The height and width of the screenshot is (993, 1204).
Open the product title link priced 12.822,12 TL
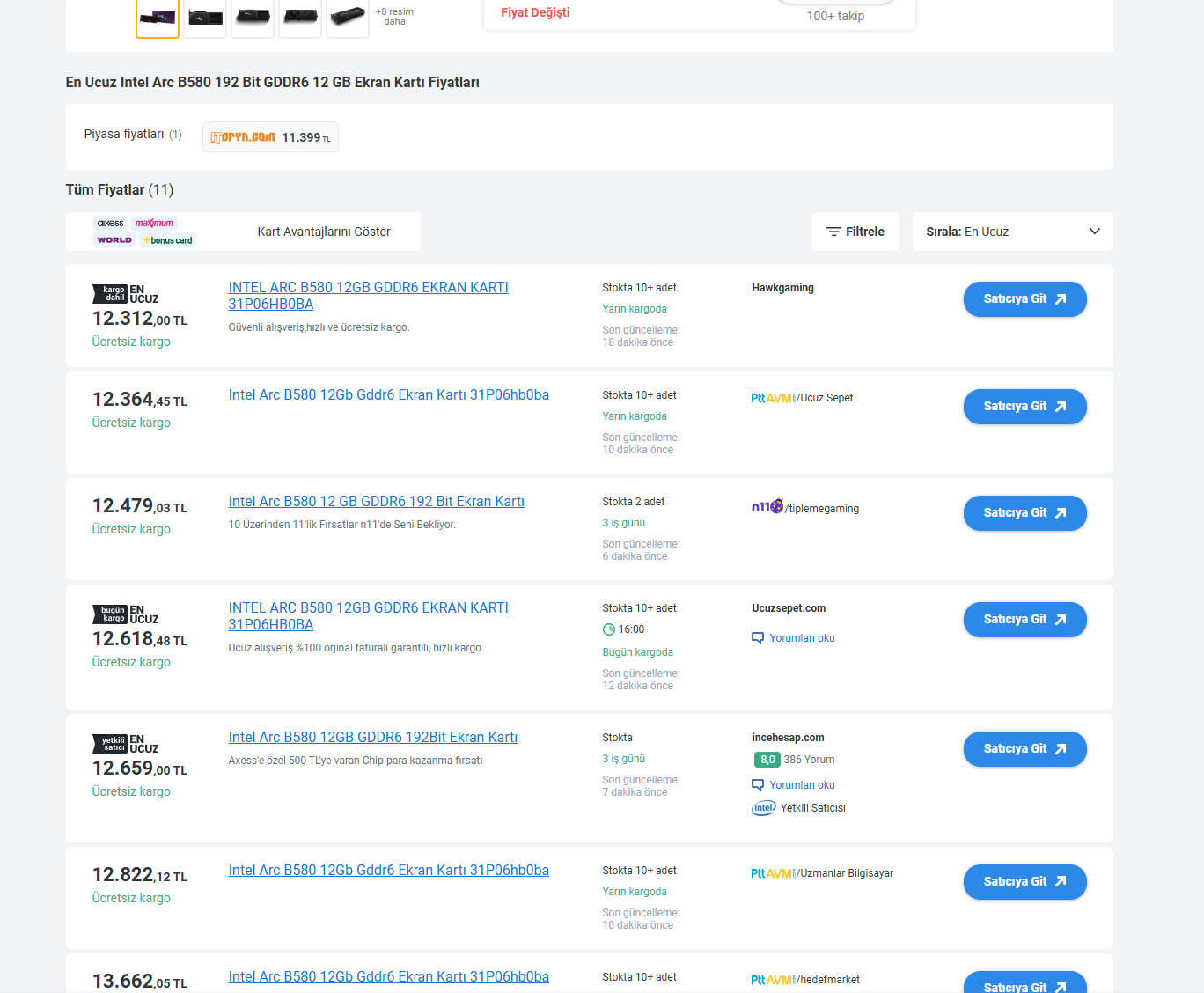389,871
